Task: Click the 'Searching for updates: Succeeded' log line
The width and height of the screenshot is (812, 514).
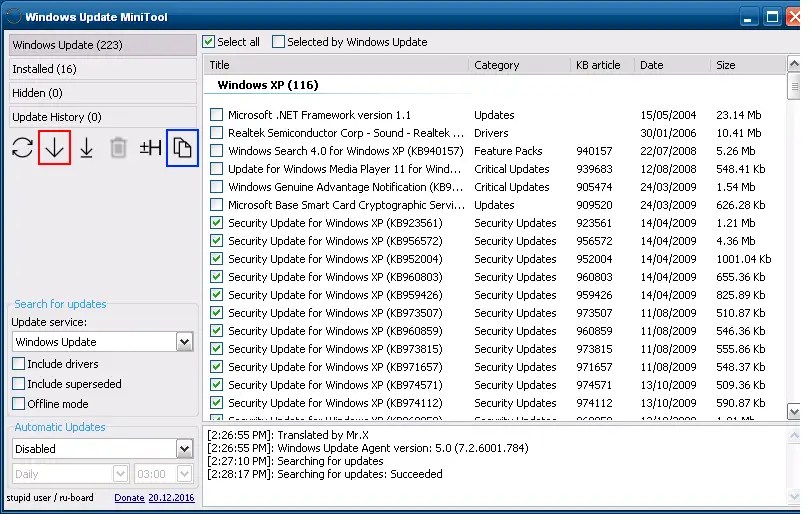Action: click(x=325, y=474)
